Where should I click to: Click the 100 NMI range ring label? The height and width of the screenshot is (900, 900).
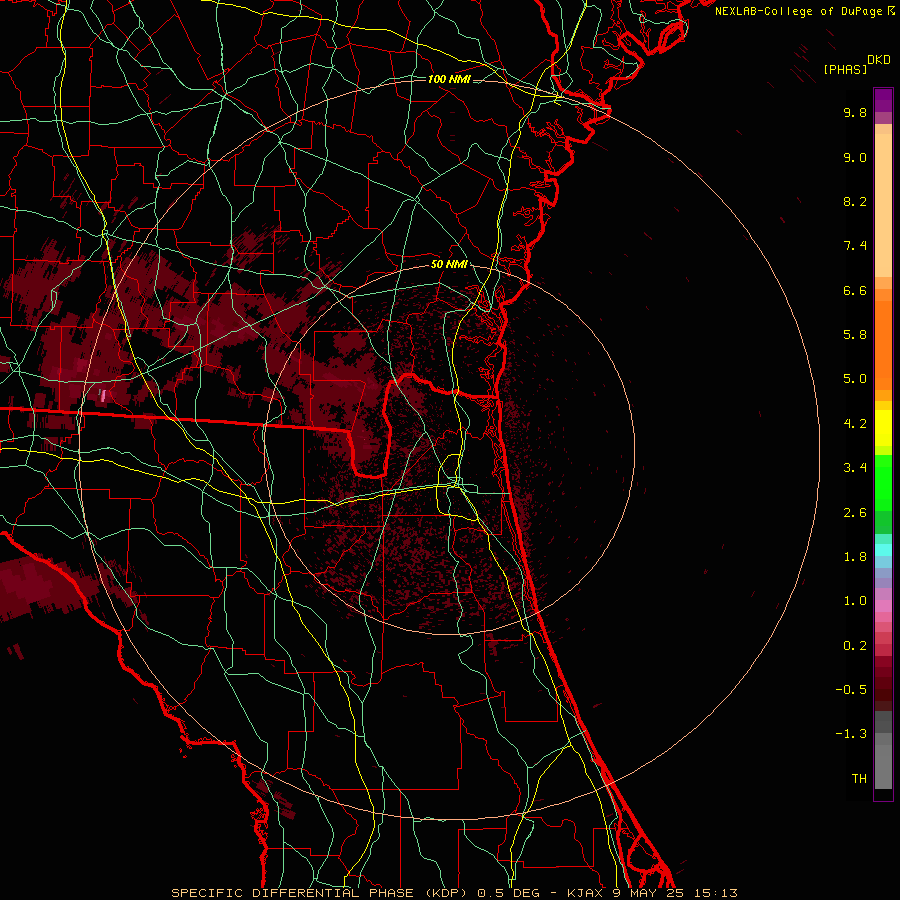tap(449, 79)
